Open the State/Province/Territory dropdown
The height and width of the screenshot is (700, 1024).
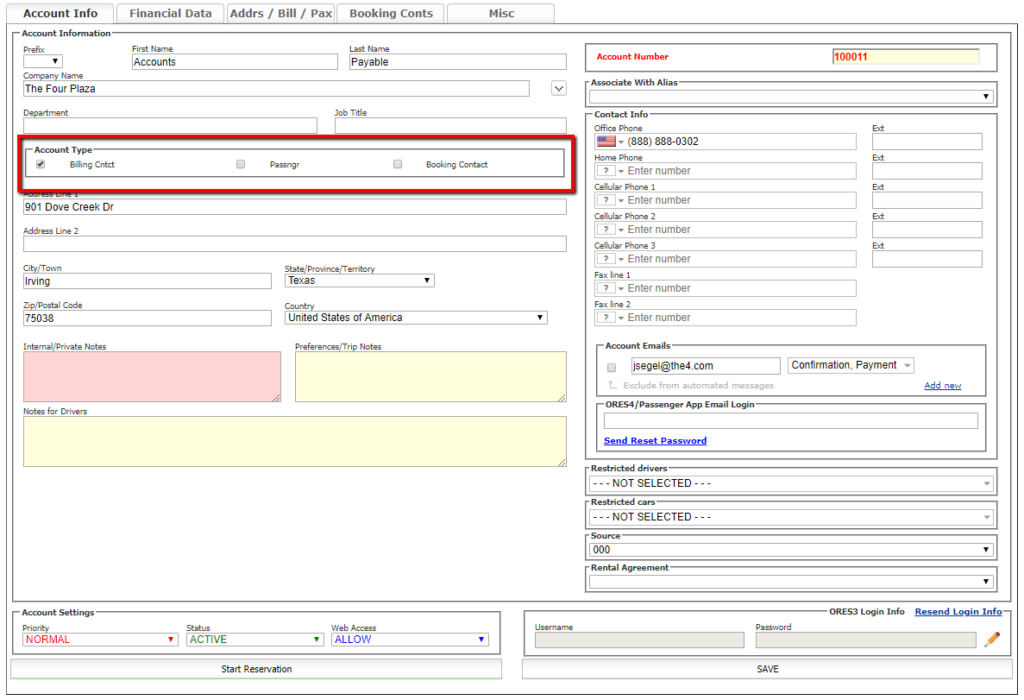click(359, 281)
